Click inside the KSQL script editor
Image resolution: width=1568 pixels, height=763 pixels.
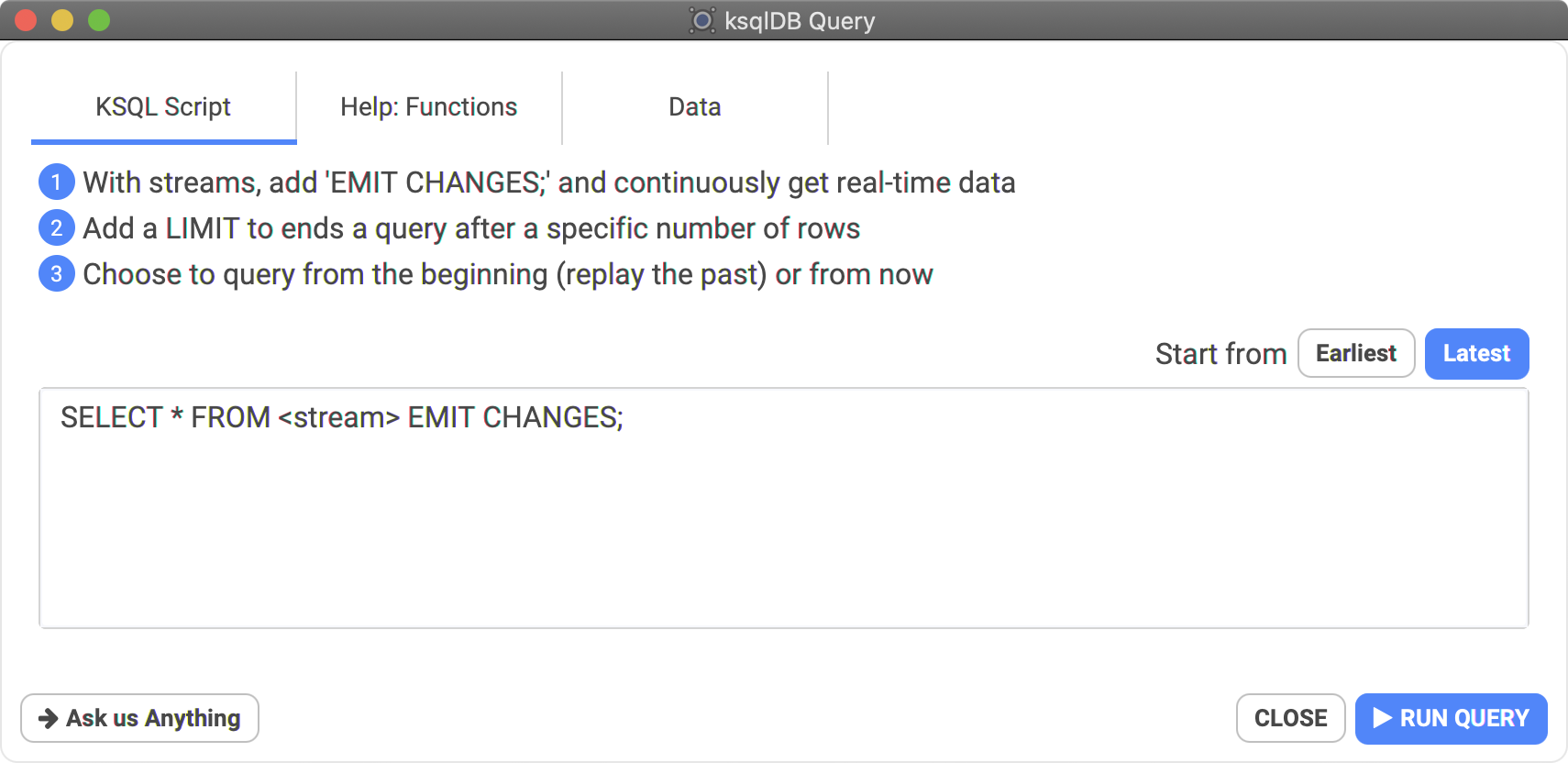(784, 508)
